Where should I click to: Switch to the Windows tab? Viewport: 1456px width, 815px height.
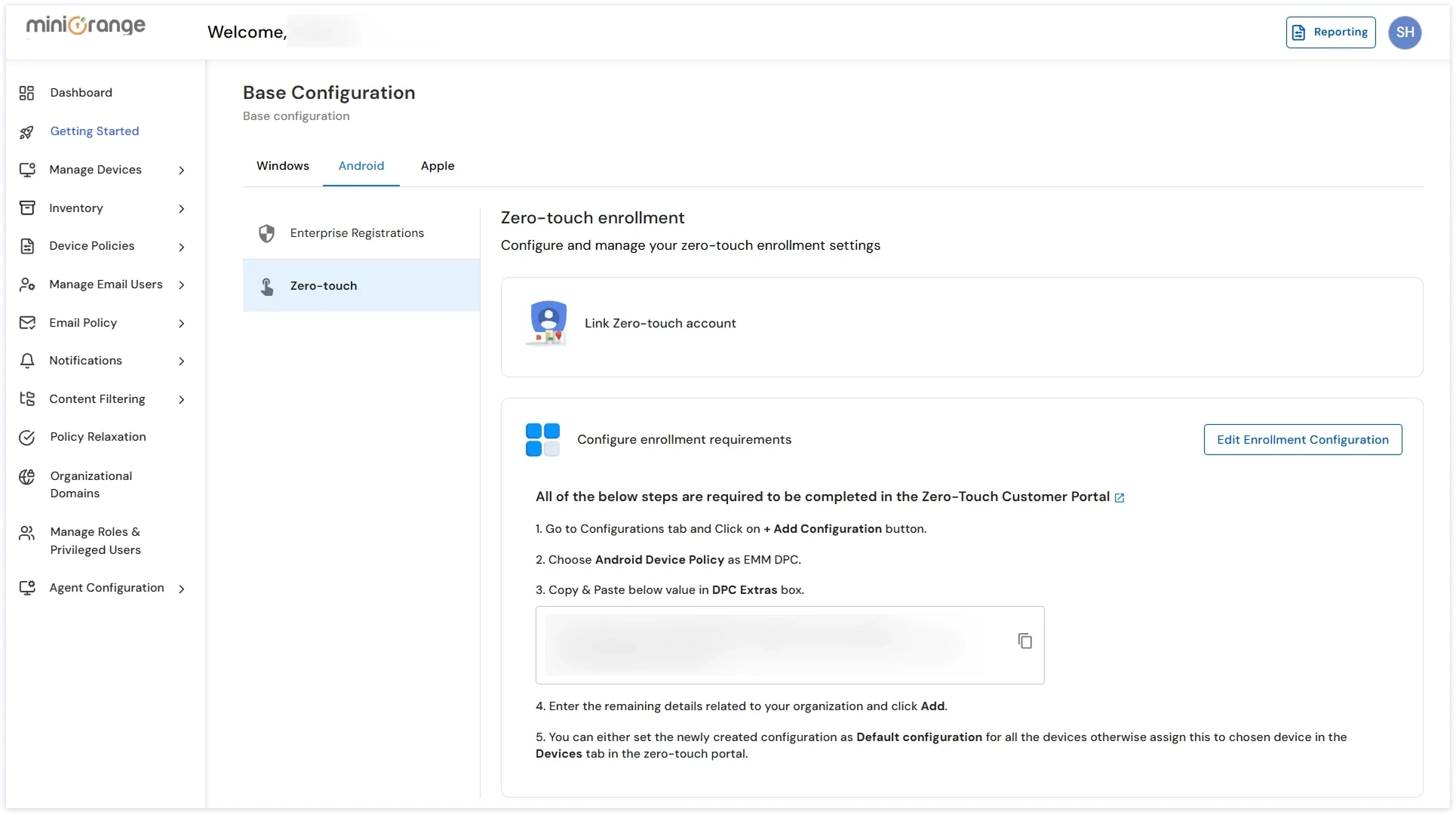[282, 166]
